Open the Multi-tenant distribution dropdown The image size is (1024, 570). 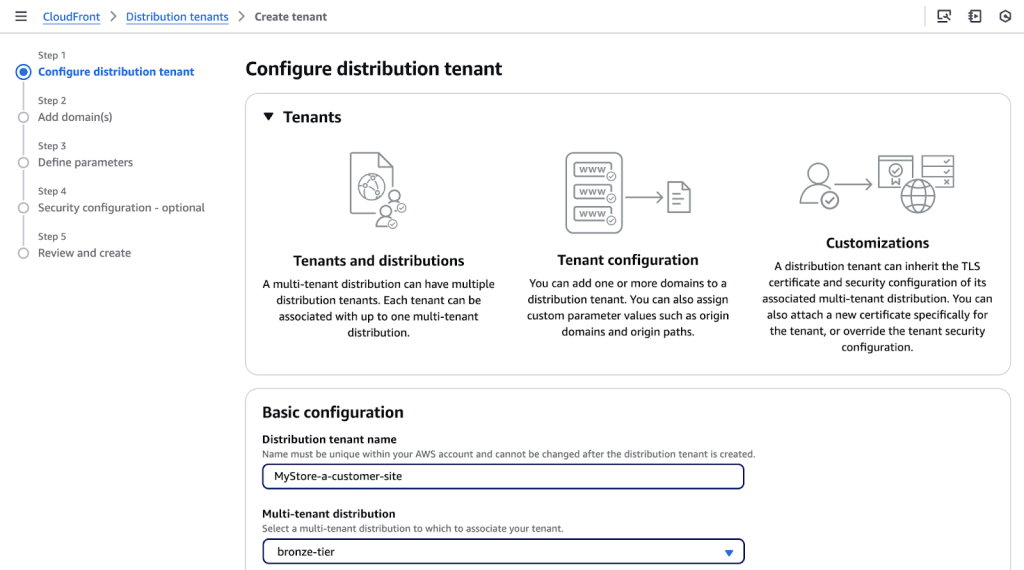[x=503, y=552]
